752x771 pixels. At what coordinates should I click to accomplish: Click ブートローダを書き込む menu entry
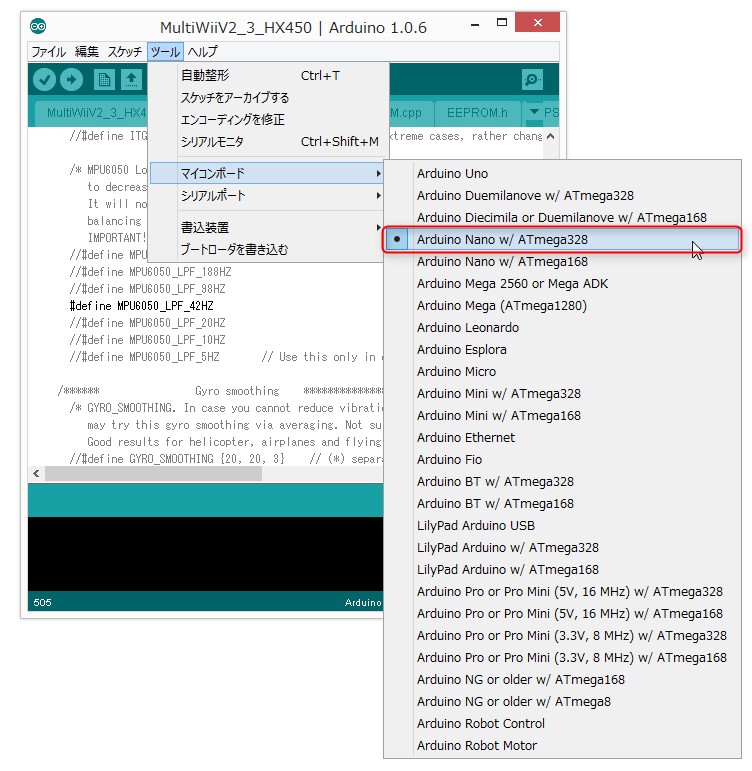(x=234, y=250)
